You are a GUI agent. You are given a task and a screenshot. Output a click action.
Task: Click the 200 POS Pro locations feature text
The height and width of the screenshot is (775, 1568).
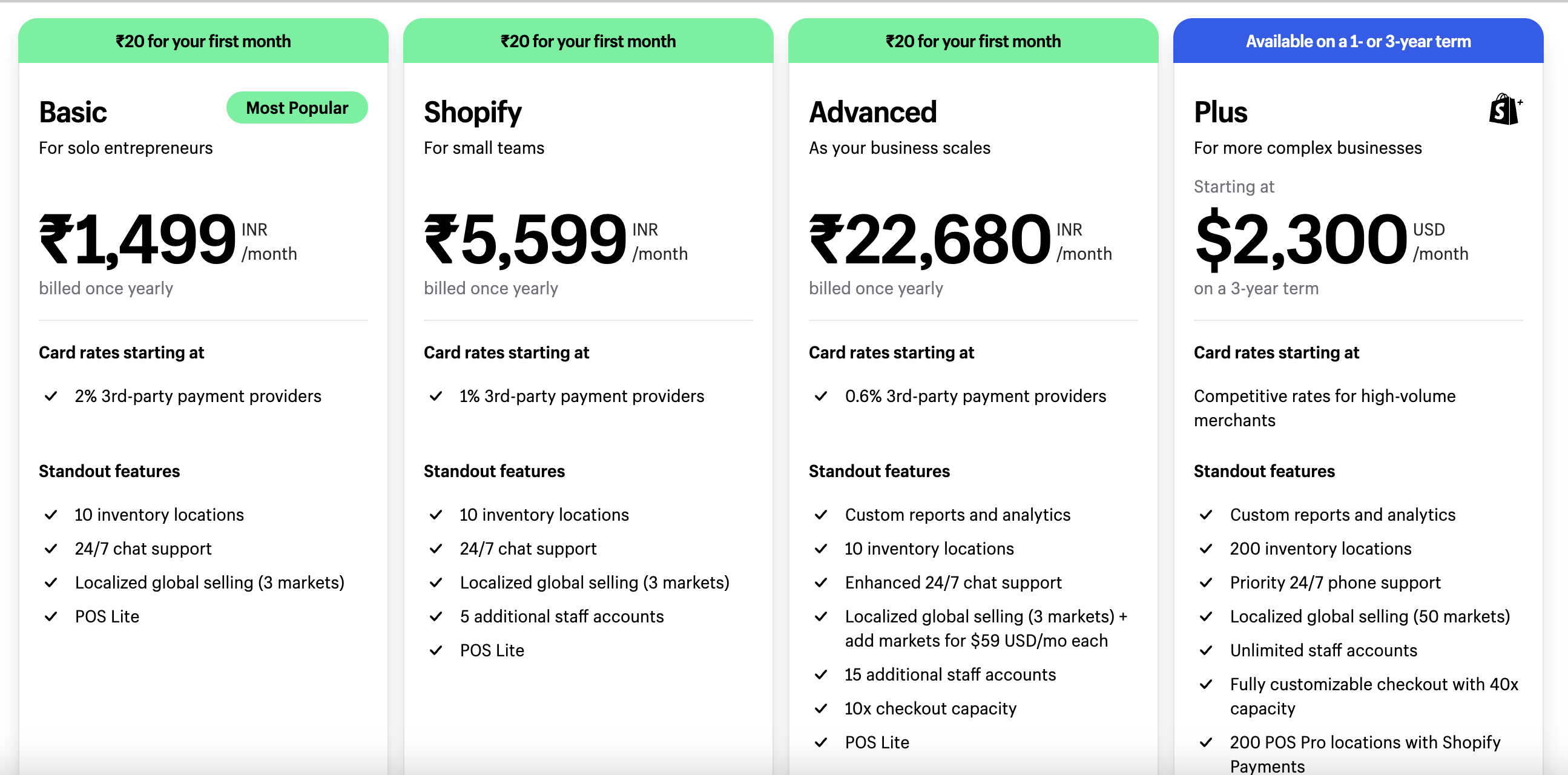click(x=1365, y=742)
